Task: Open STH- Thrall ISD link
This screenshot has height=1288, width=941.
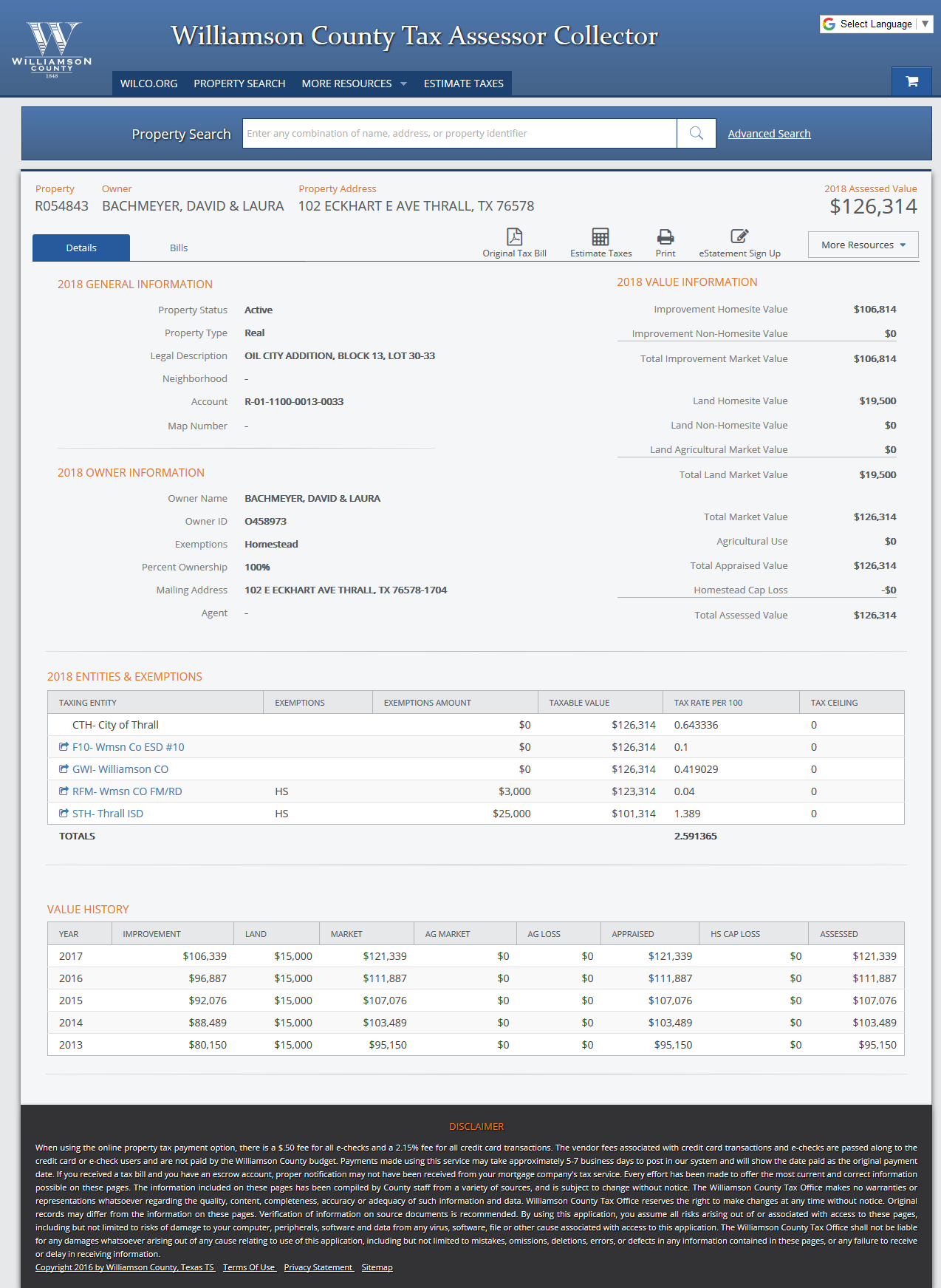Action: coord(108,814)
